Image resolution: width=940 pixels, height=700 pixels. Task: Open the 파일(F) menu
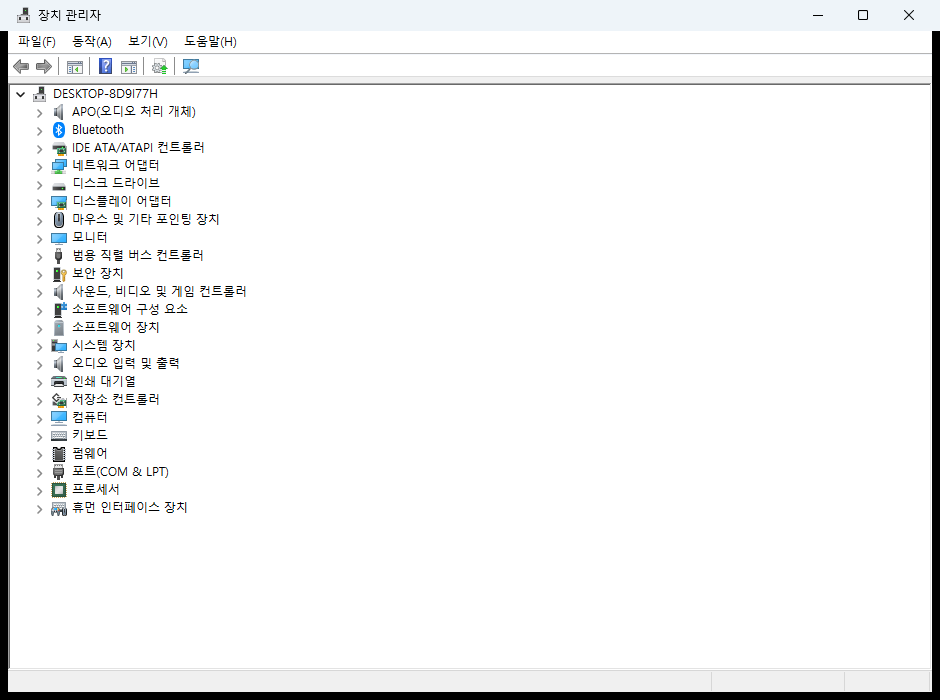tap(37, 41)
